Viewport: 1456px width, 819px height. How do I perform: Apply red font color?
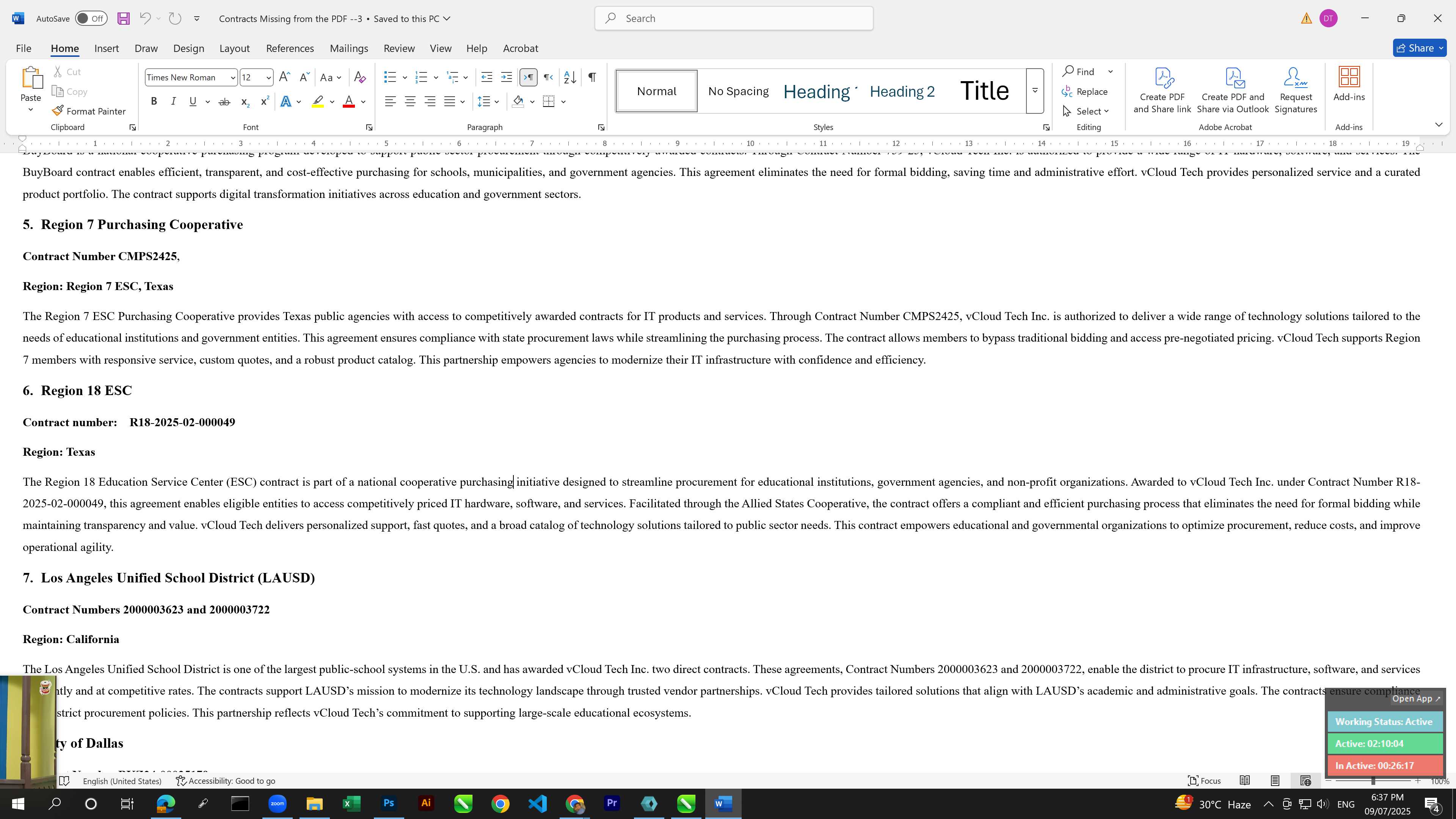349,102
